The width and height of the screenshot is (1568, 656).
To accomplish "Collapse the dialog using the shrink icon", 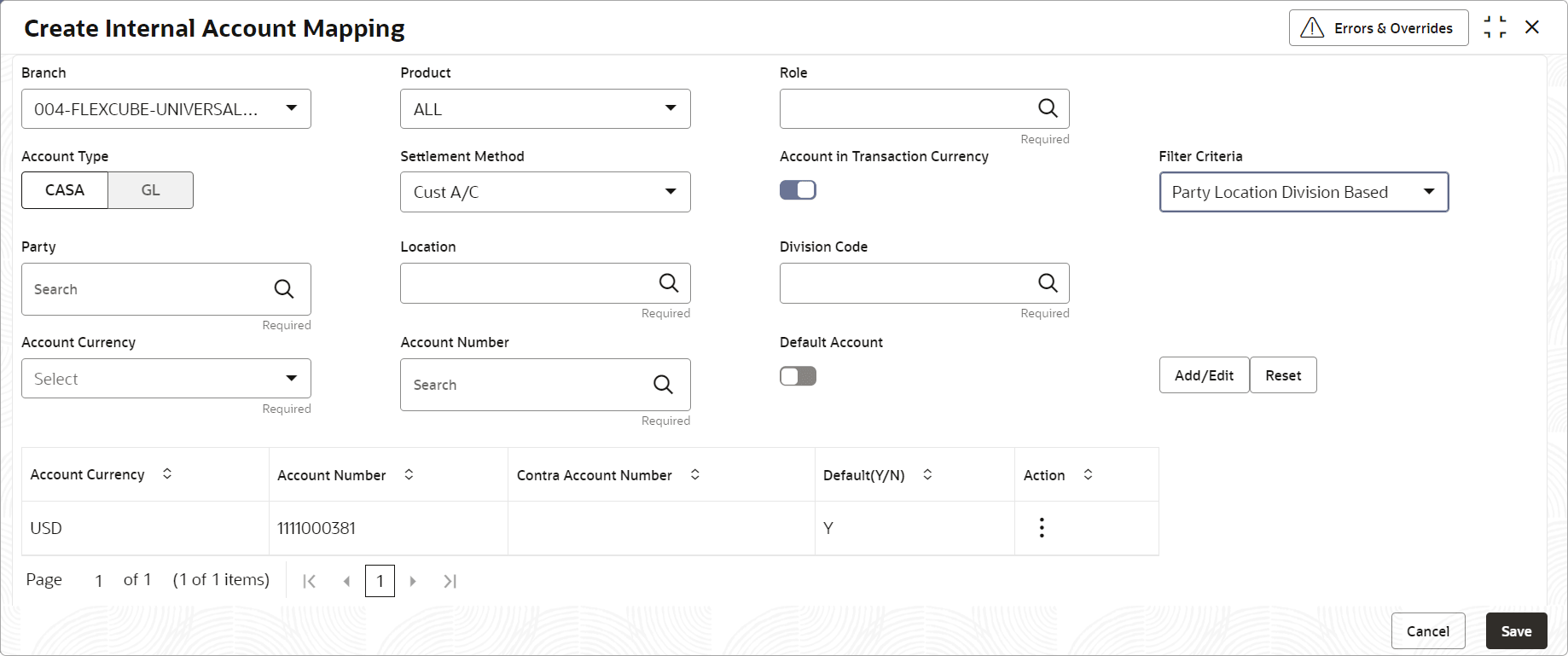I will pos(1495,27).
